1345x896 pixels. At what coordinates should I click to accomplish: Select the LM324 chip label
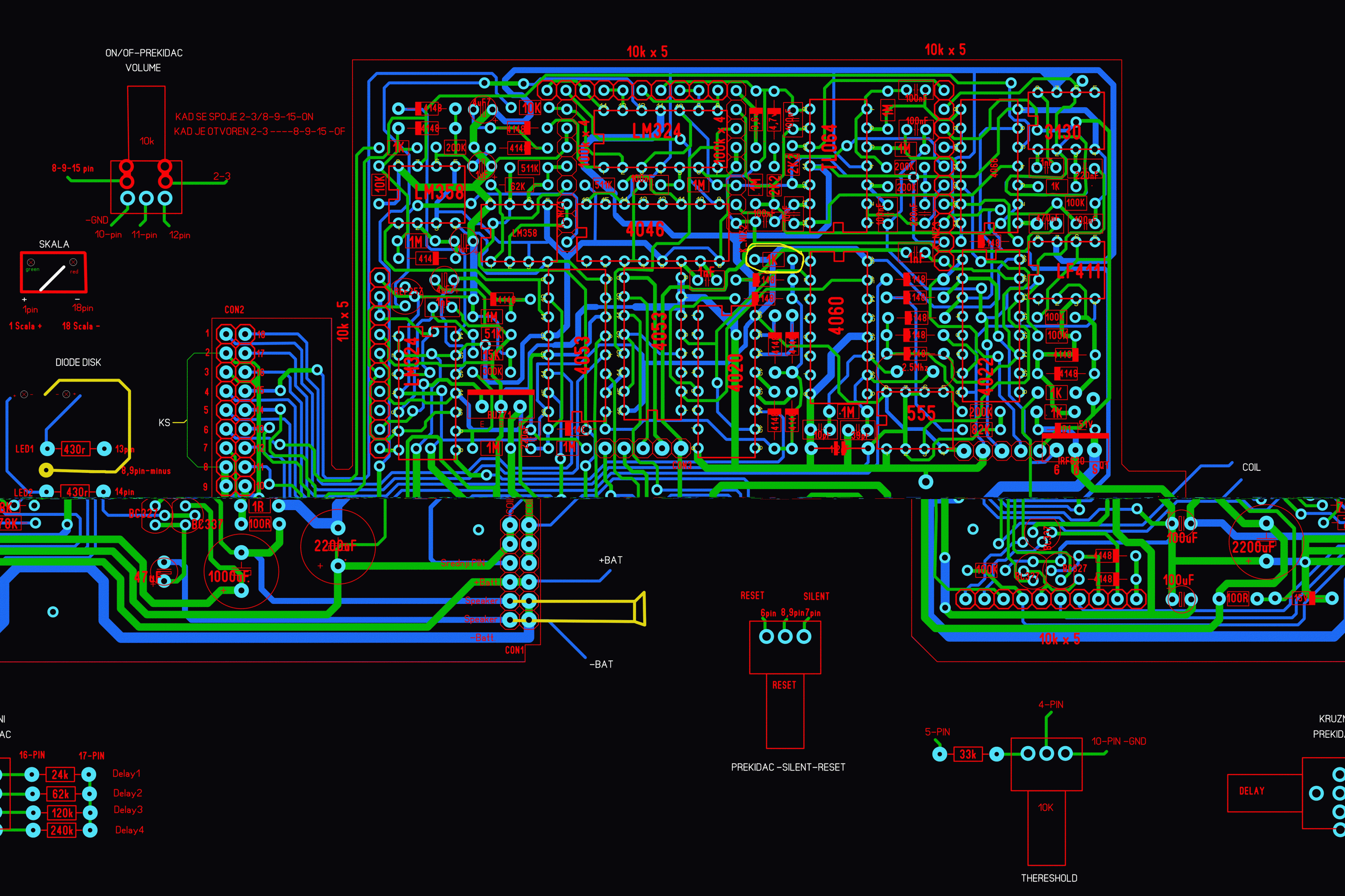[656, 131]
